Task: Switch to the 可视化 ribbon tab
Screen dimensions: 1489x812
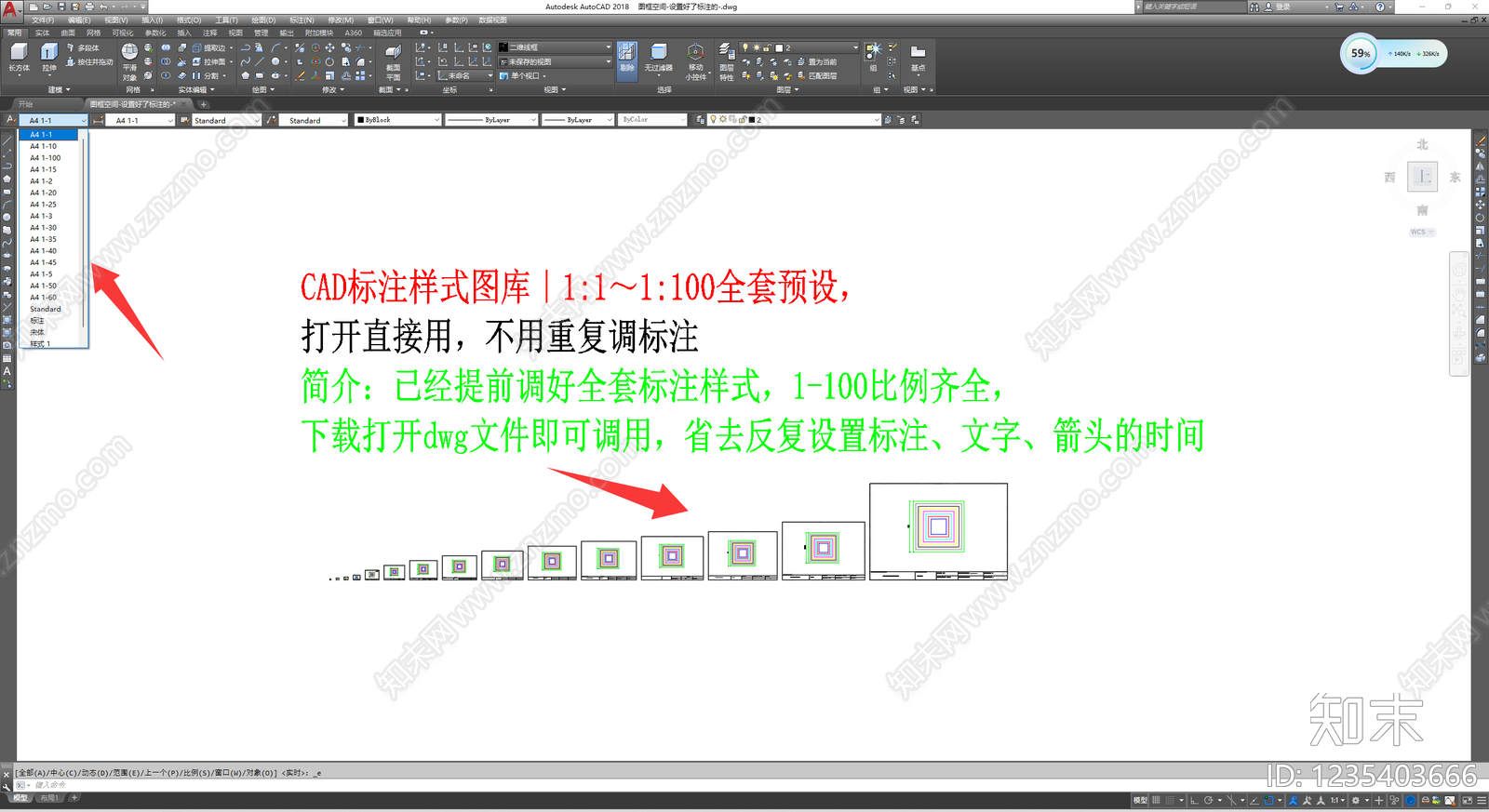Action: click(x=123, y=33)
